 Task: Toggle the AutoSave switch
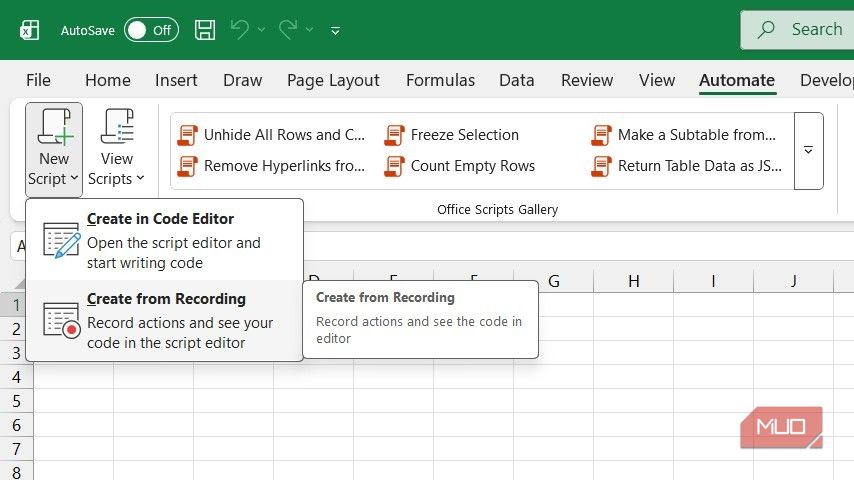click(151, 30)
